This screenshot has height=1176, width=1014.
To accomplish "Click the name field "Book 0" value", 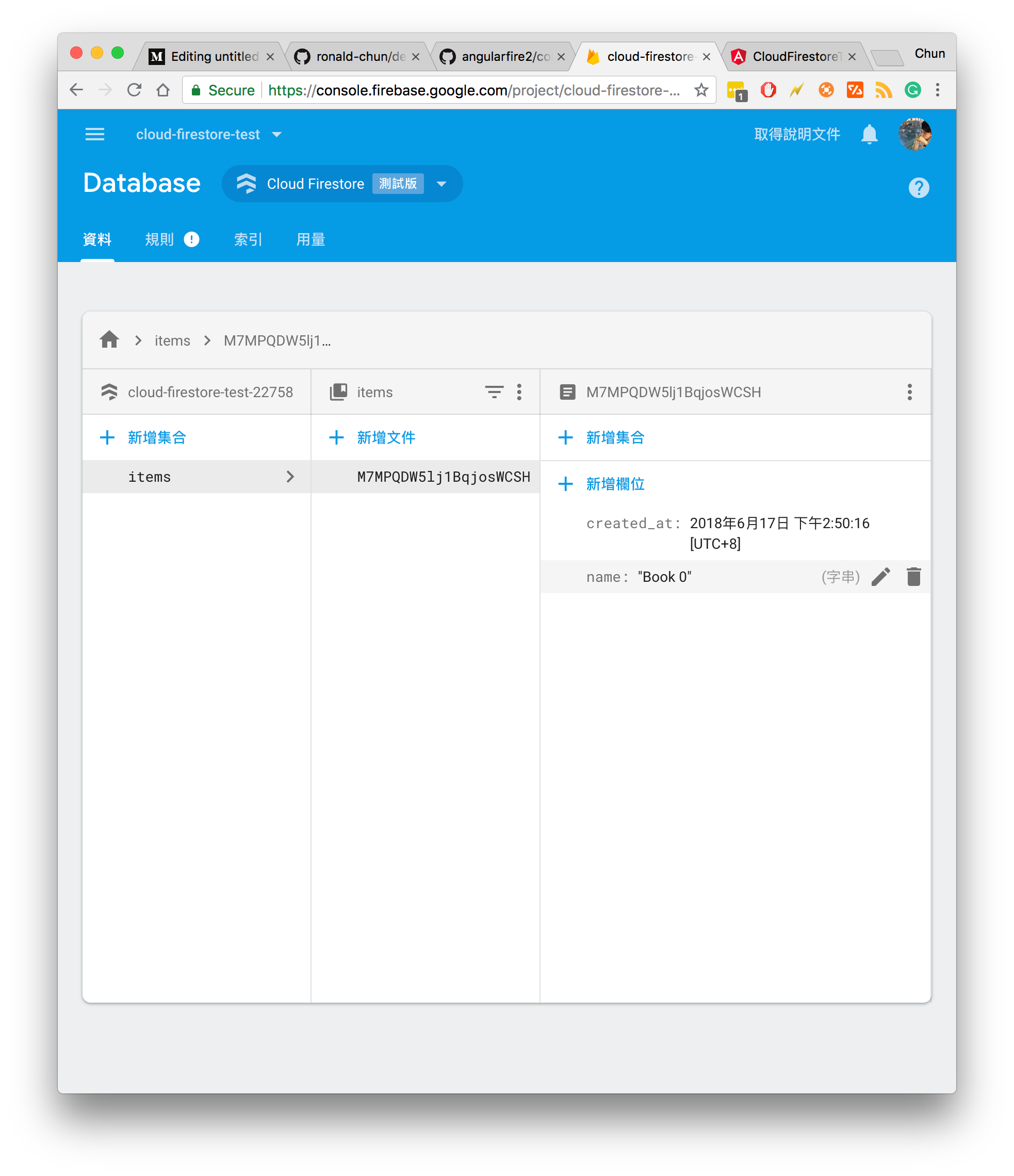I will point(664,577).
